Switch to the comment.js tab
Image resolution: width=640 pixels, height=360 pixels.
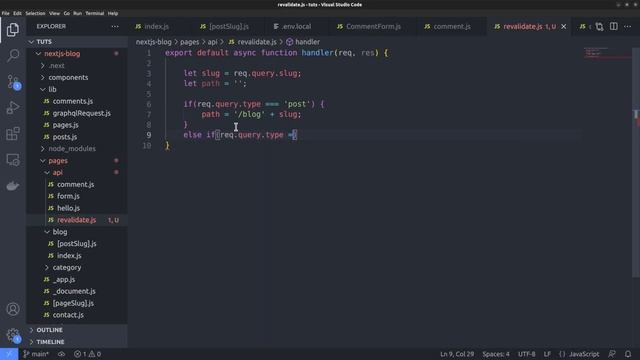(x=452, y=27)
